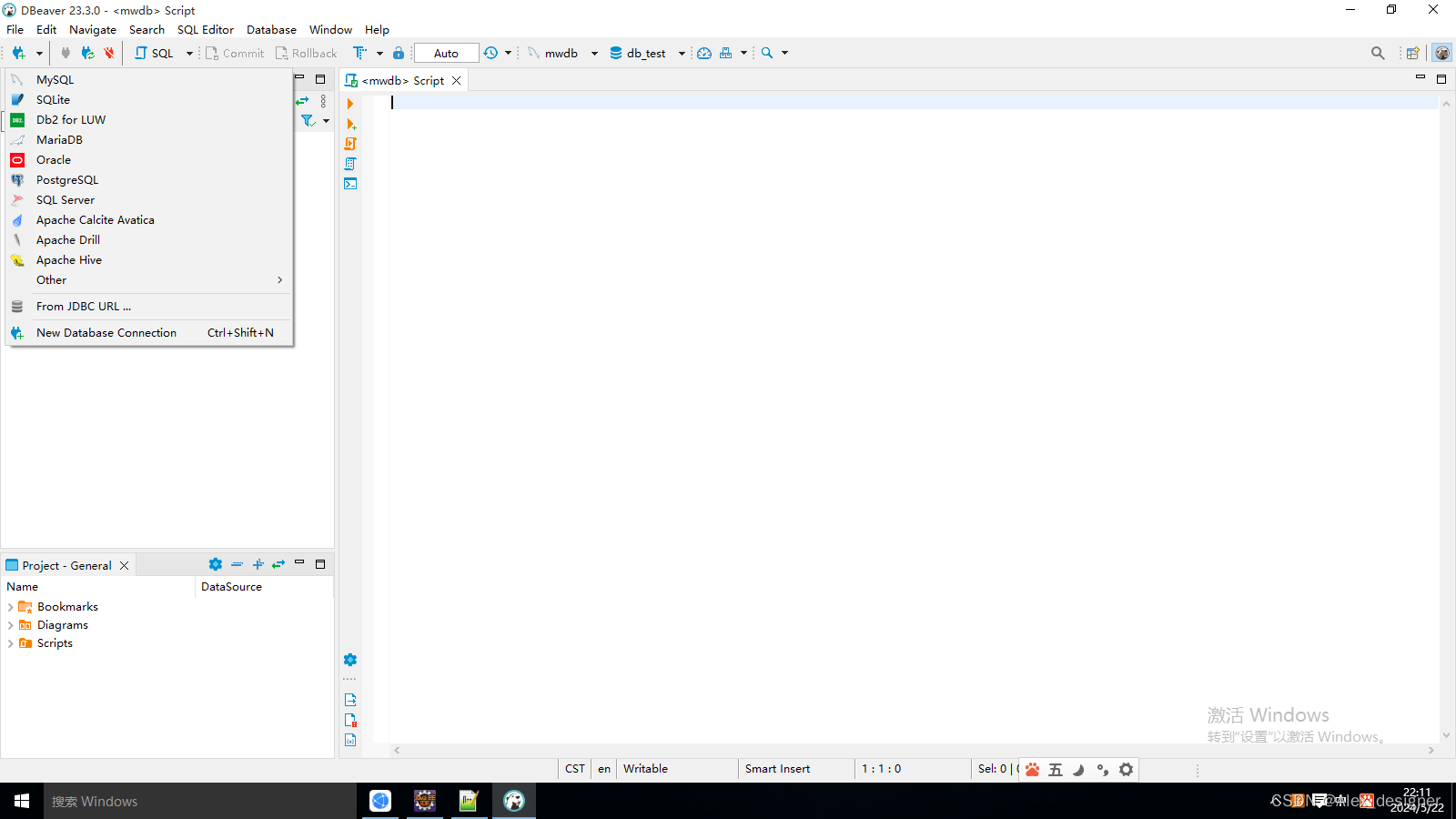1456x819 pixels.
Task: Choose SQLite from the connection menu
Action: [x=149, y=100]
